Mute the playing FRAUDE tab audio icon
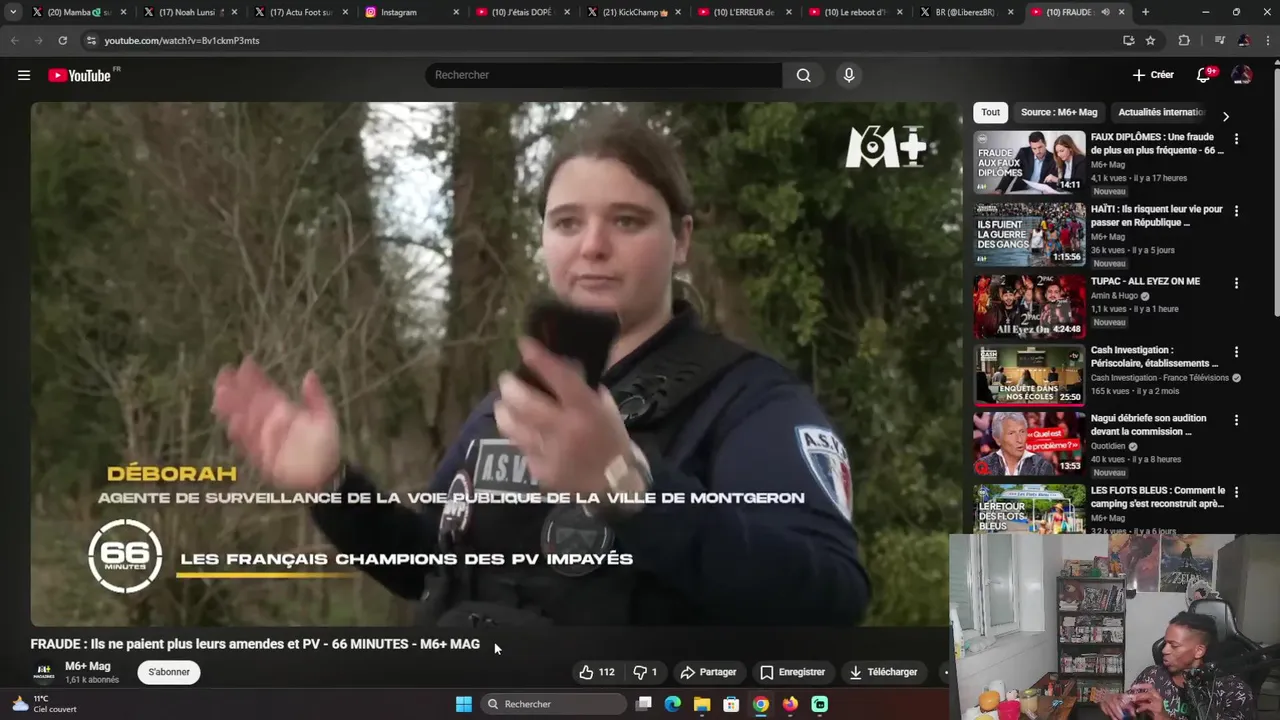This screenshot has height=720, width=1280. 1105,12
